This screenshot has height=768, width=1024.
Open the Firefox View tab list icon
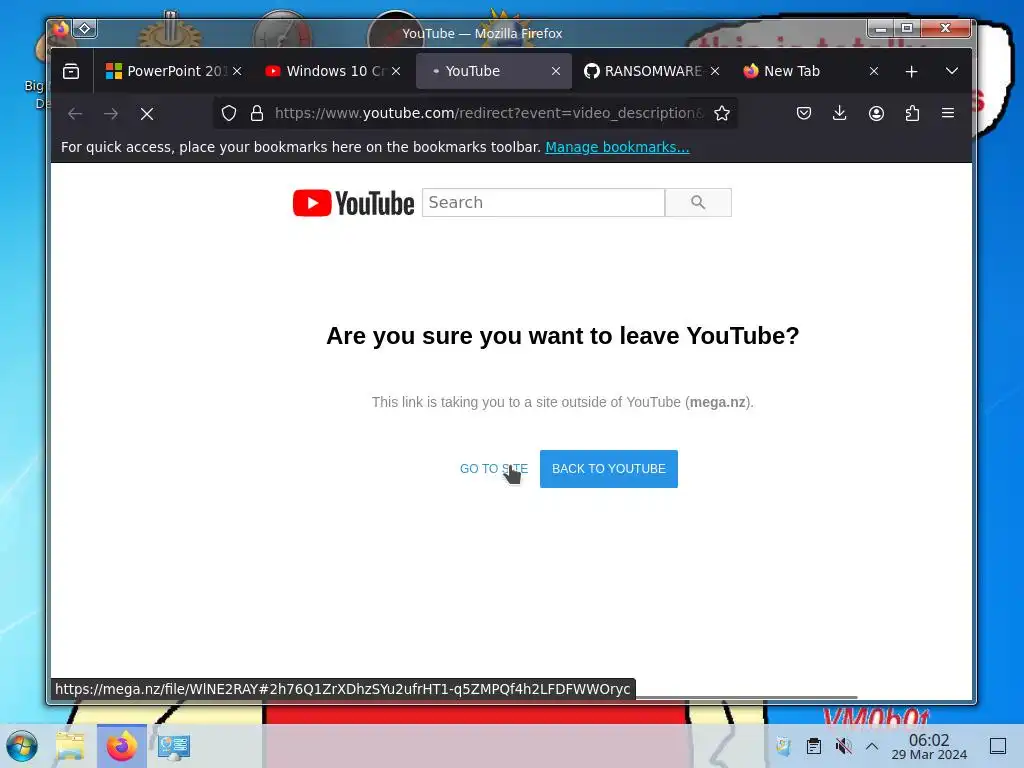[71, 71]
